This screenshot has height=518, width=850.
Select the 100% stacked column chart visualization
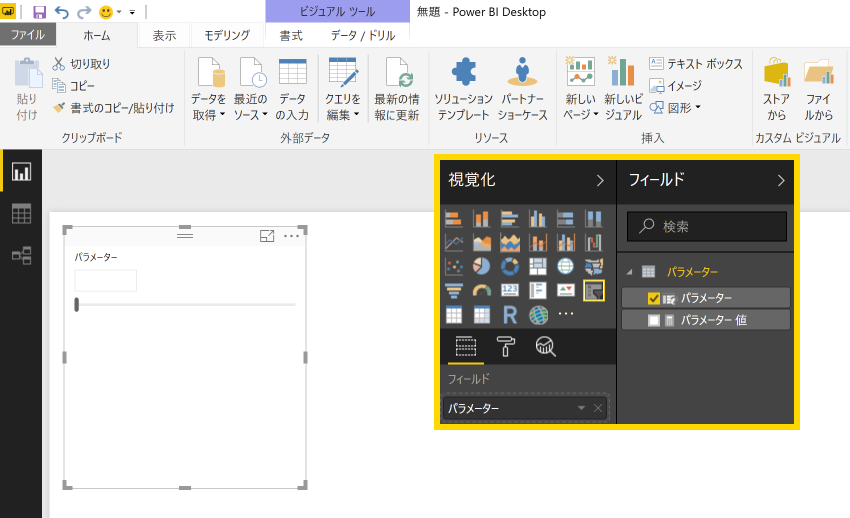[x=594, y=219]
